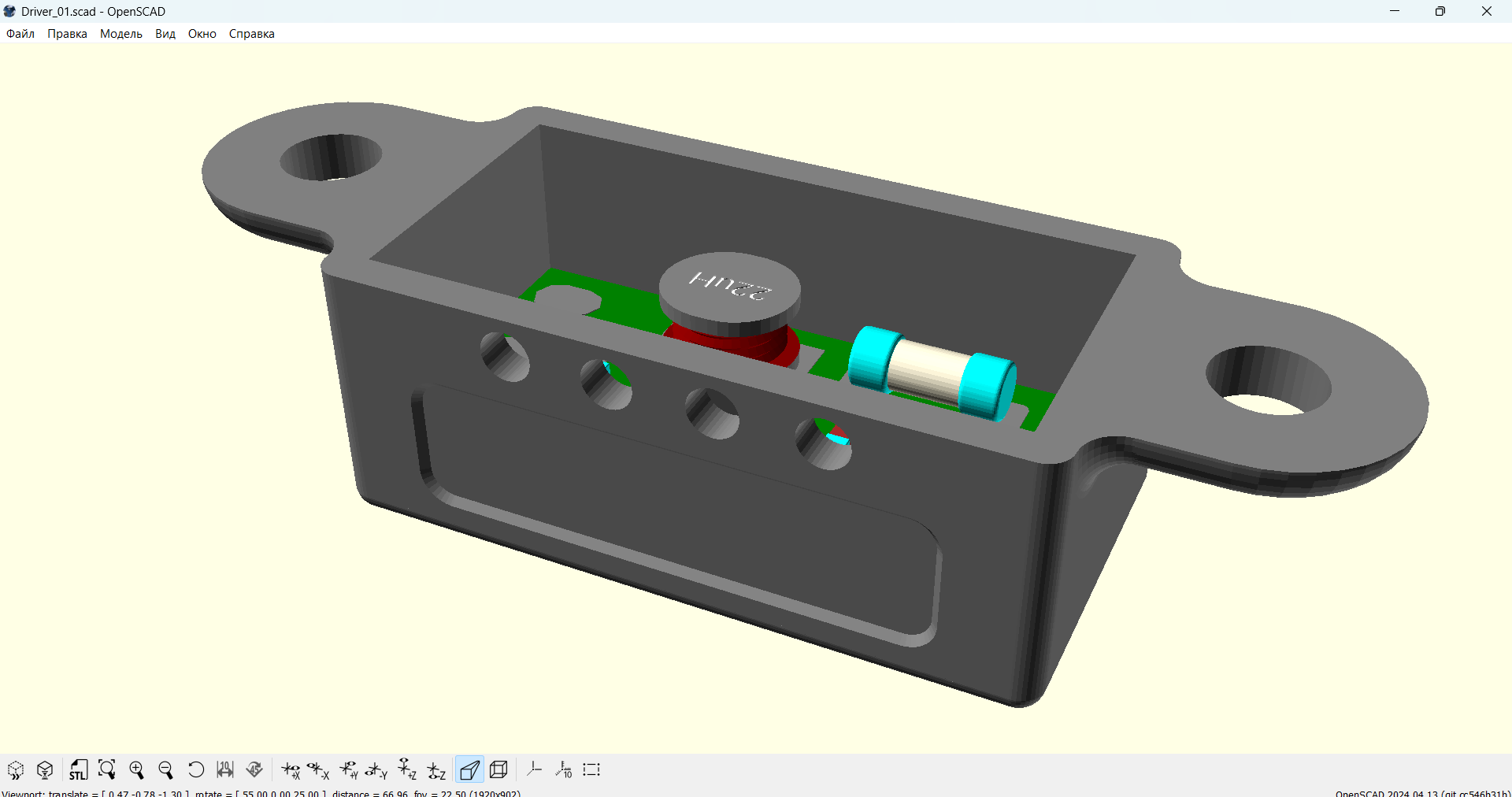The height and width of the screenshot is (797, 1512).
Task: Switch camera to +Y view
Action: point(347,769)
